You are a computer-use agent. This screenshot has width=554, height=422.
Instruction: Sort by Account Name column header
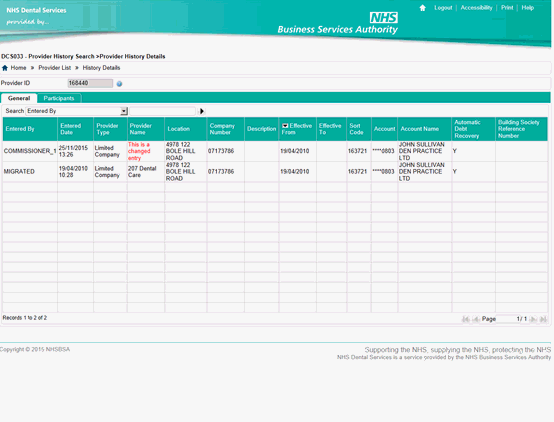424,129
